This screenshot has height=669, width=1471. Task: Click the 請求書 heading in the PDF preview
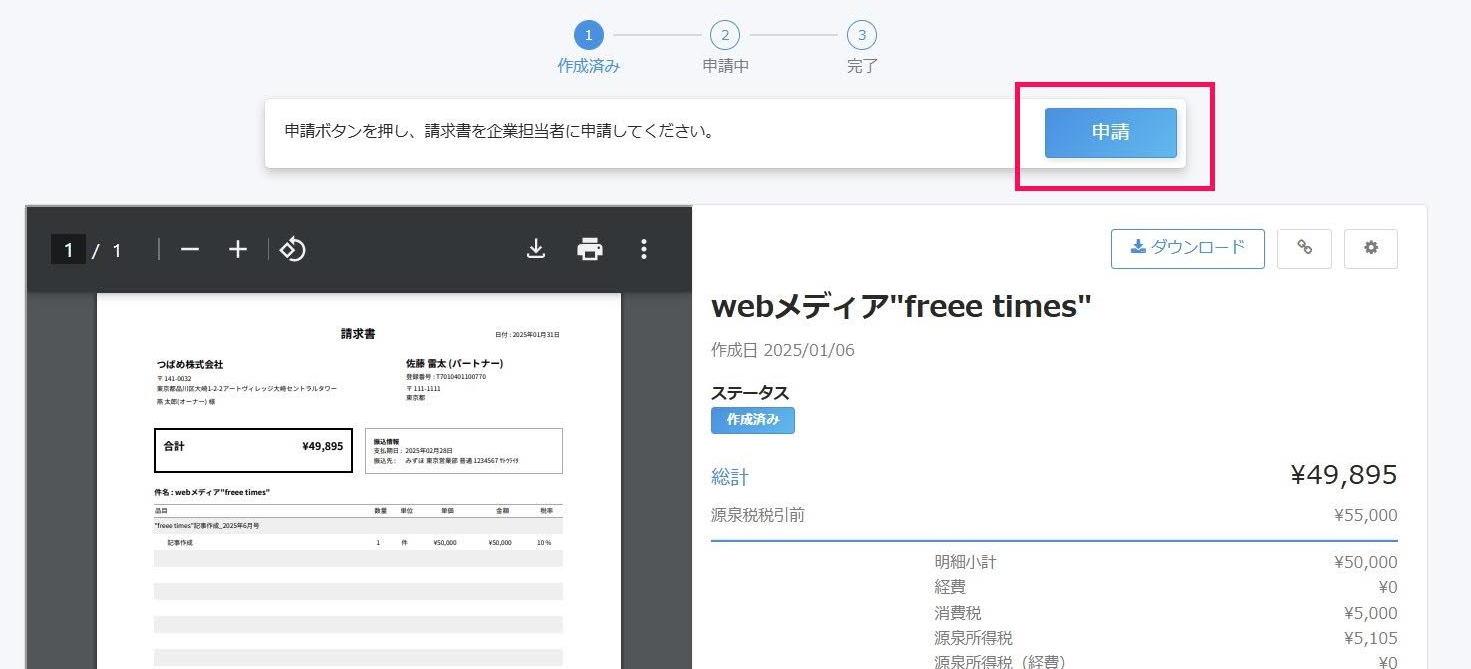coord(358,334)
